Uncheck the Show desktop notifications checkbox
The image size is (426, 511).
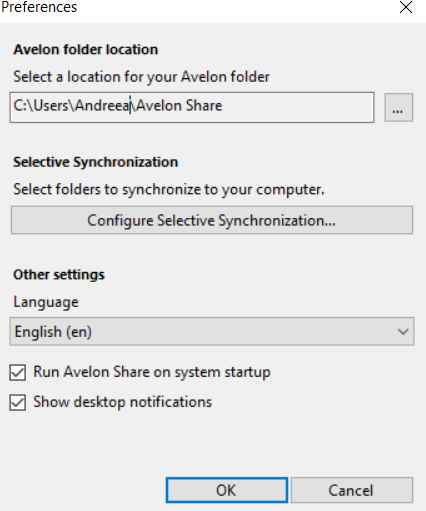click(x=18, y=402)
